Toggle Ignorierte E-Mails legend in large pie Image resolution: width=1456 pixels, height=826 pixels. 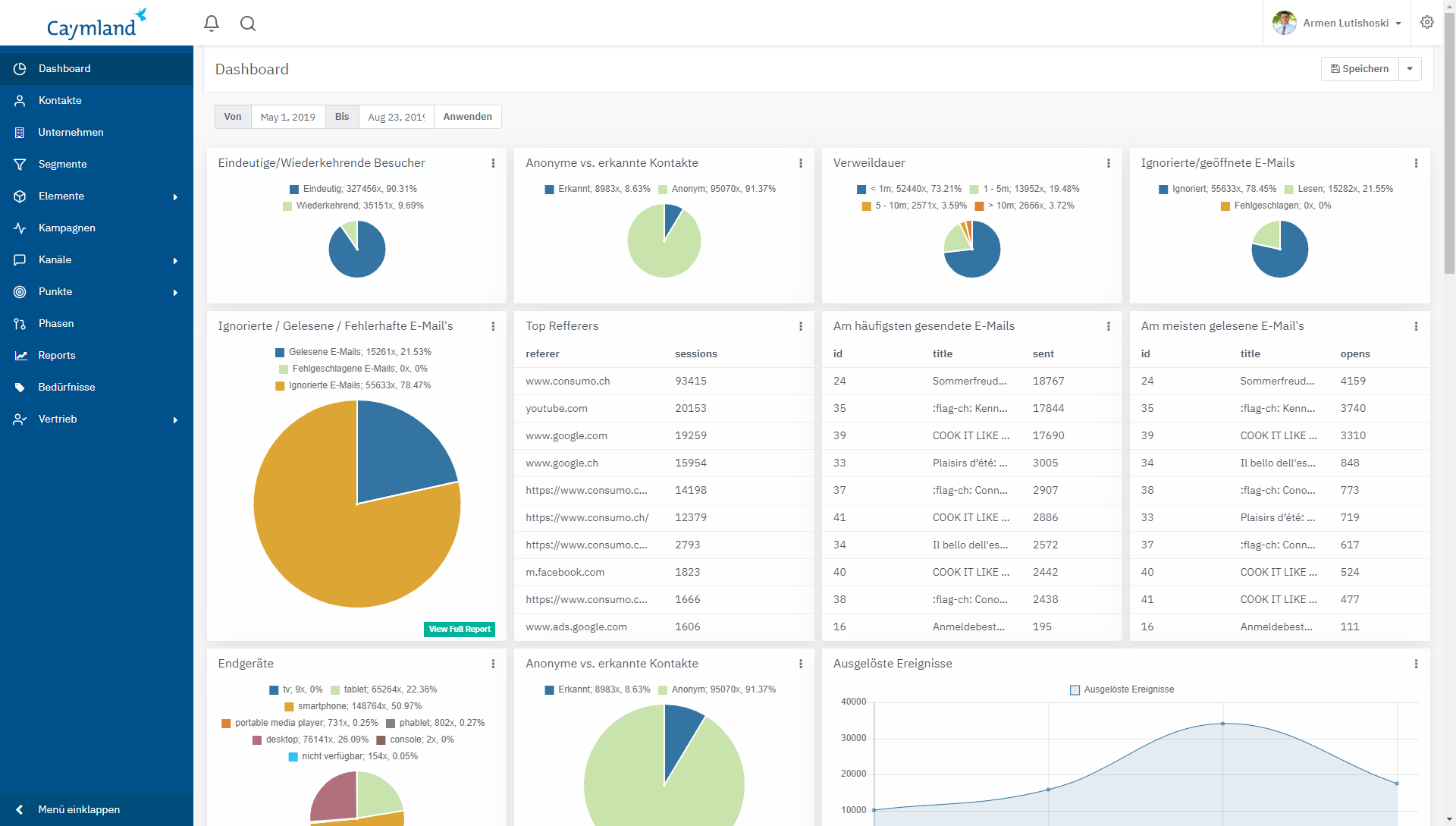click(353, 385)
